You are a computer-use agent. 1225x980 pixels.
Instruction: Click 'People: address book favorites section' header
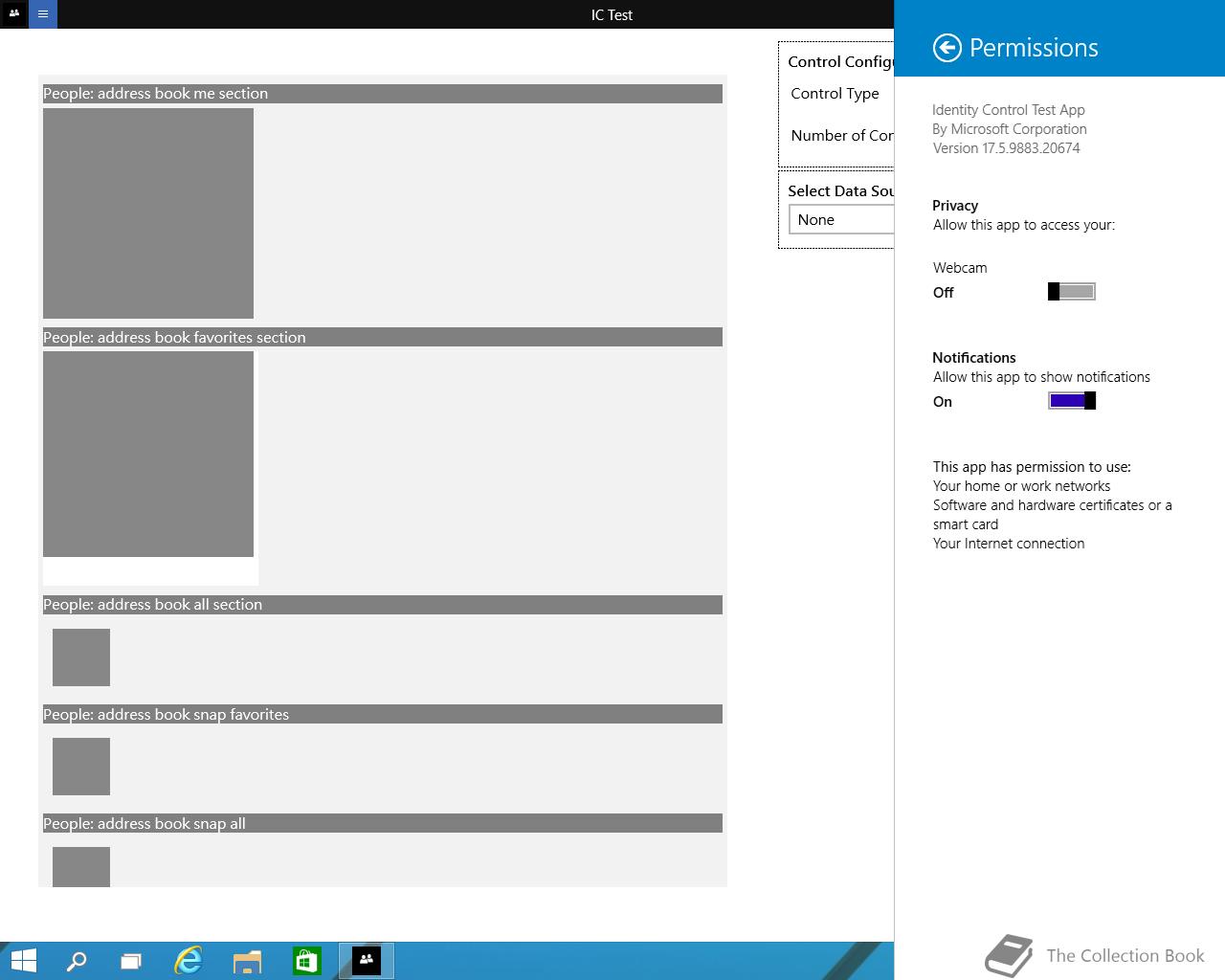click(383, 338)
